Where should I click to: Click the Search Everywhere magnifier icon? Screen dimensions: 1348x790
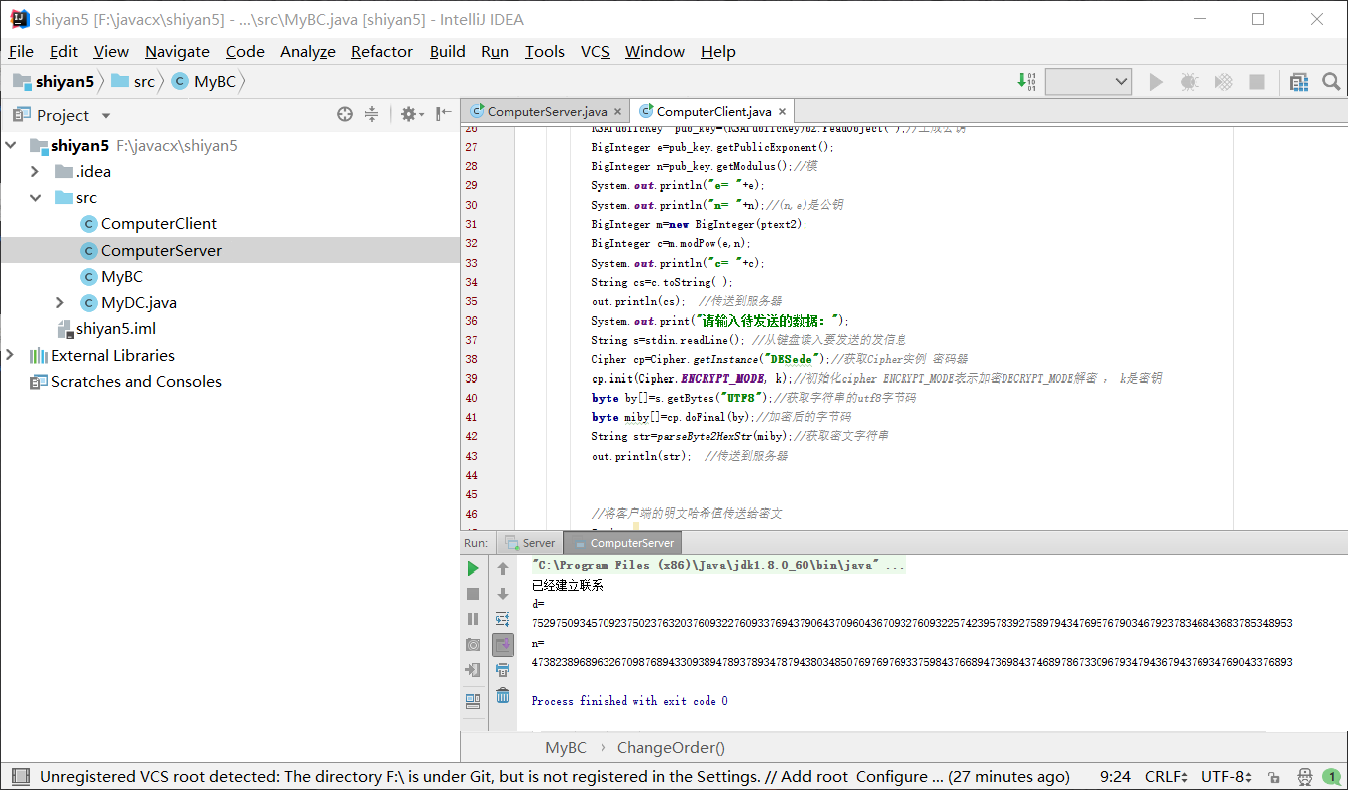(1331, 82)
